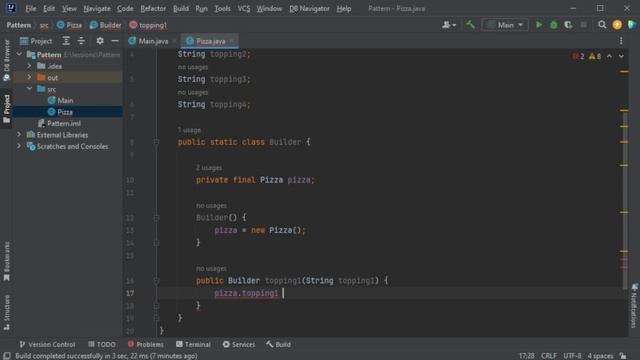Run with coverage icon
640x360 pixels.
click(568, 25)
